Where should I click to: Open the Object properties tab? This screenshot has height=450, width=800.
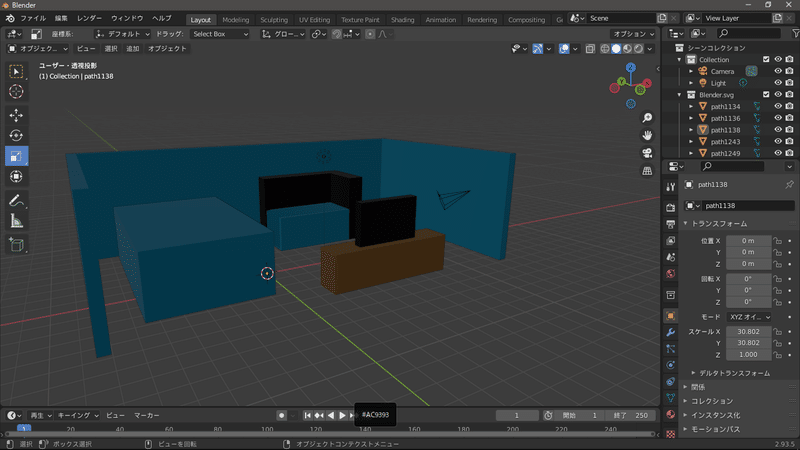coord(671,316)
